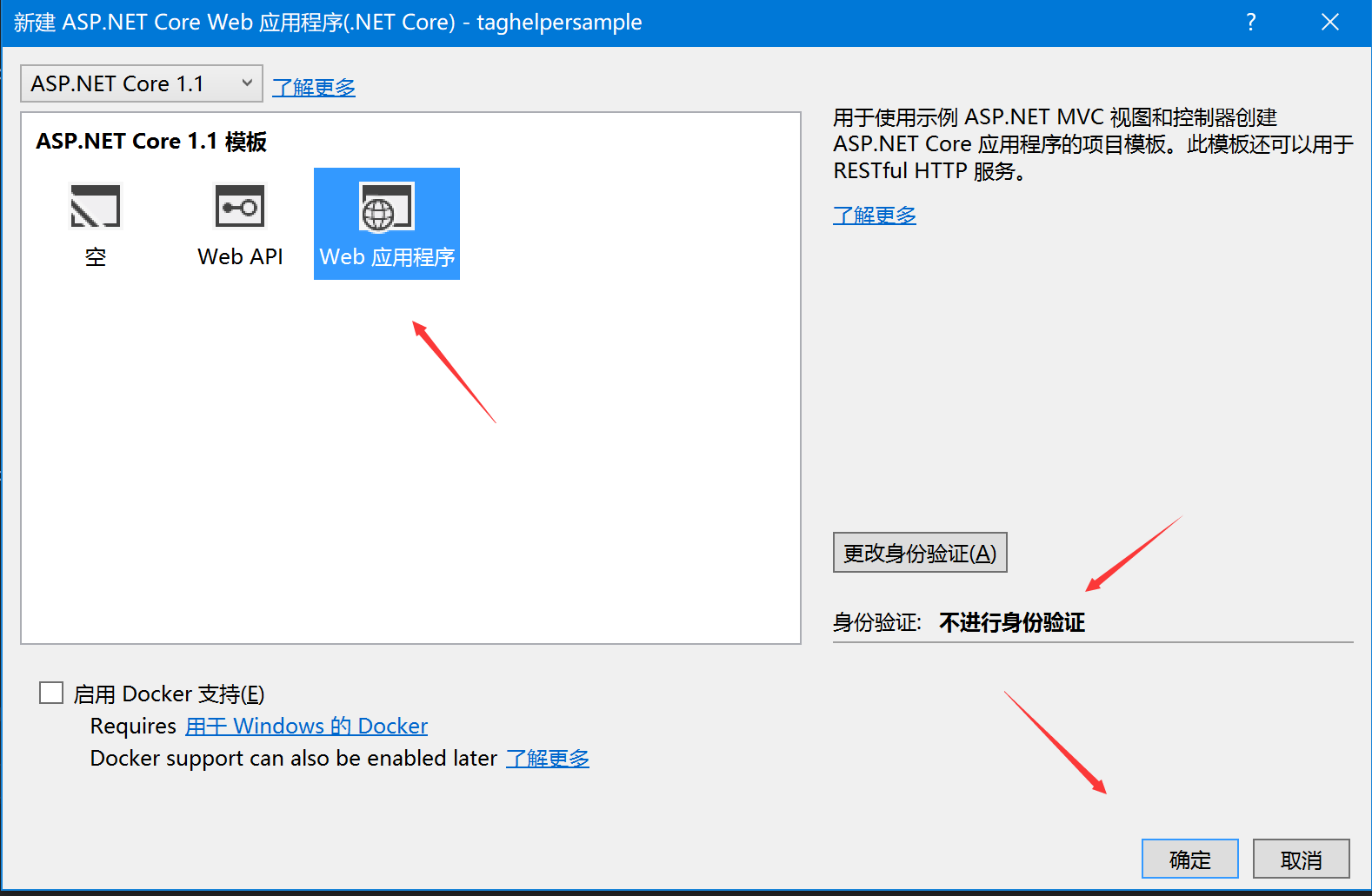1372x896 pixels.
Task: Click the 不进行身份验证 authentication status text
Action: (x=1012, y=622)
